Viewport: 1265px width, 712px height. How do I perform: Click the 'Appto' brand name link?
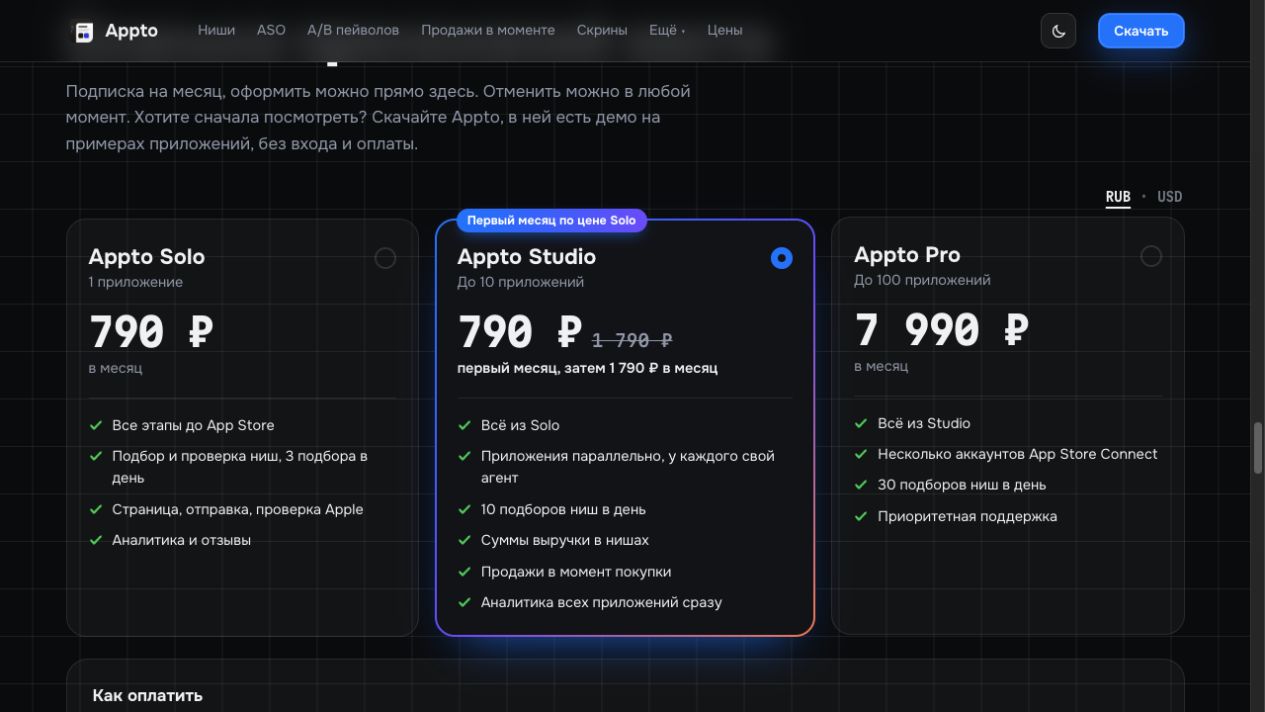click(131, 31)
